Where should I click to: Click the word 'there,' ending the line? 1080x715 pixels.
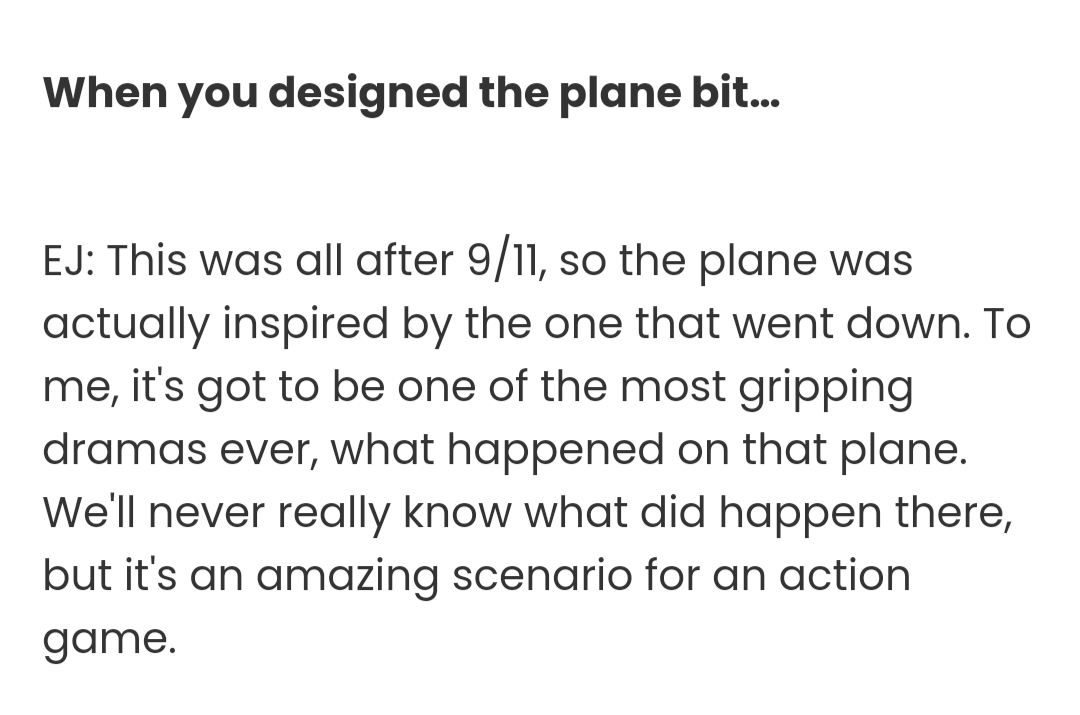(954, 512)
